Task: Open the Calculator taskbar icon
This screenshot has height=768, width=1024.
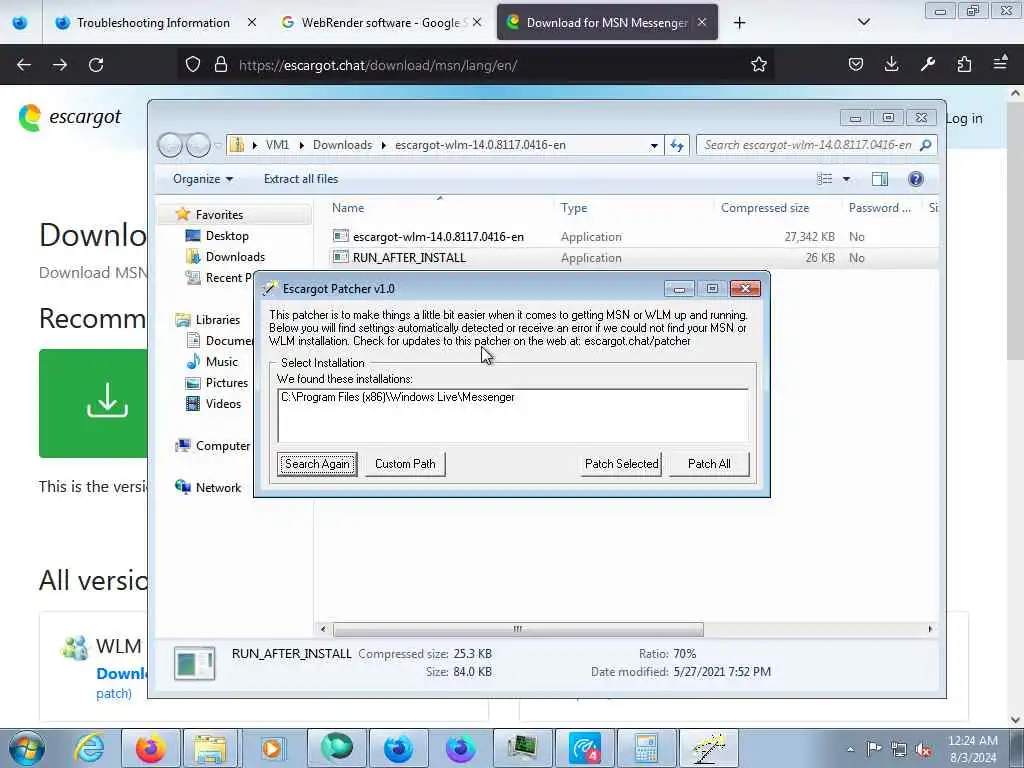Action: tap(646, 748)
